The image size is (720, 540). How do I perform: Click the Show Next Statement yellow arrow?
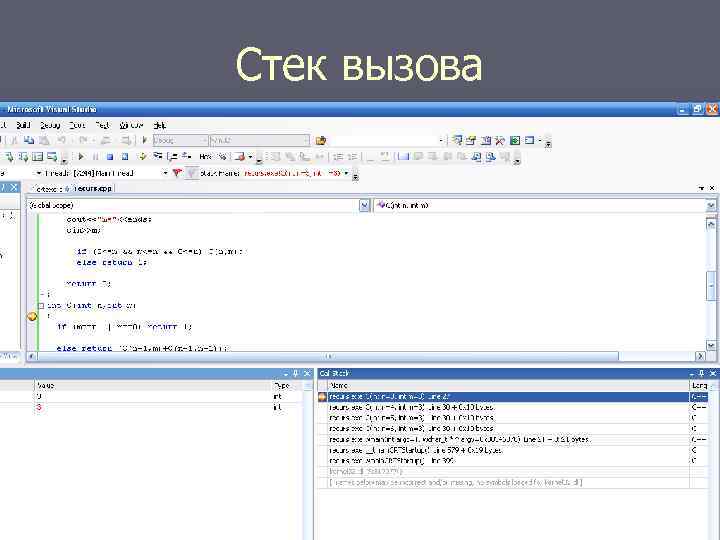[x=142, y=157]
